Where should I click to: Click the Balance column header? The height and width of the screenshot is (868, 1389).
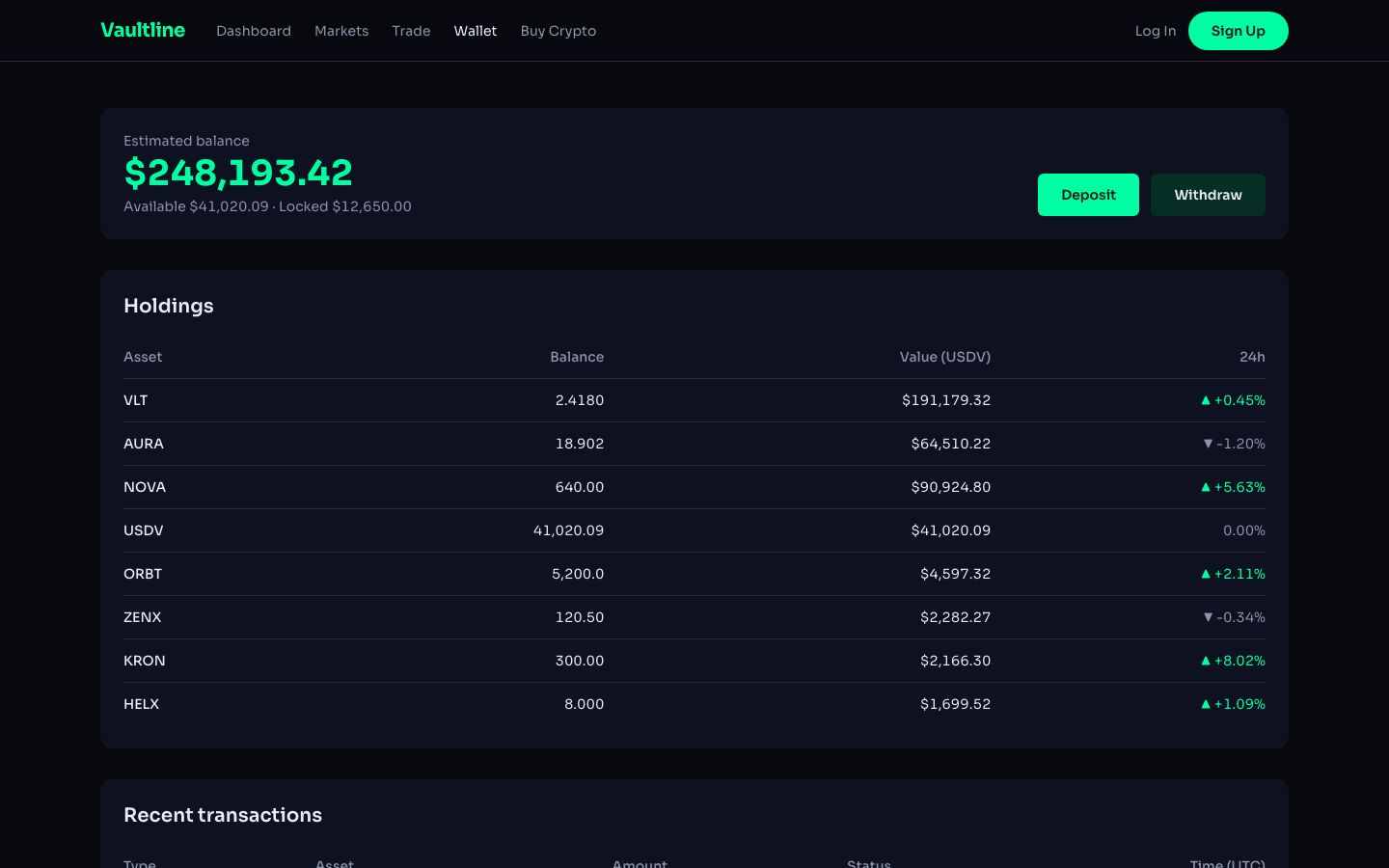tap(577, 357)
